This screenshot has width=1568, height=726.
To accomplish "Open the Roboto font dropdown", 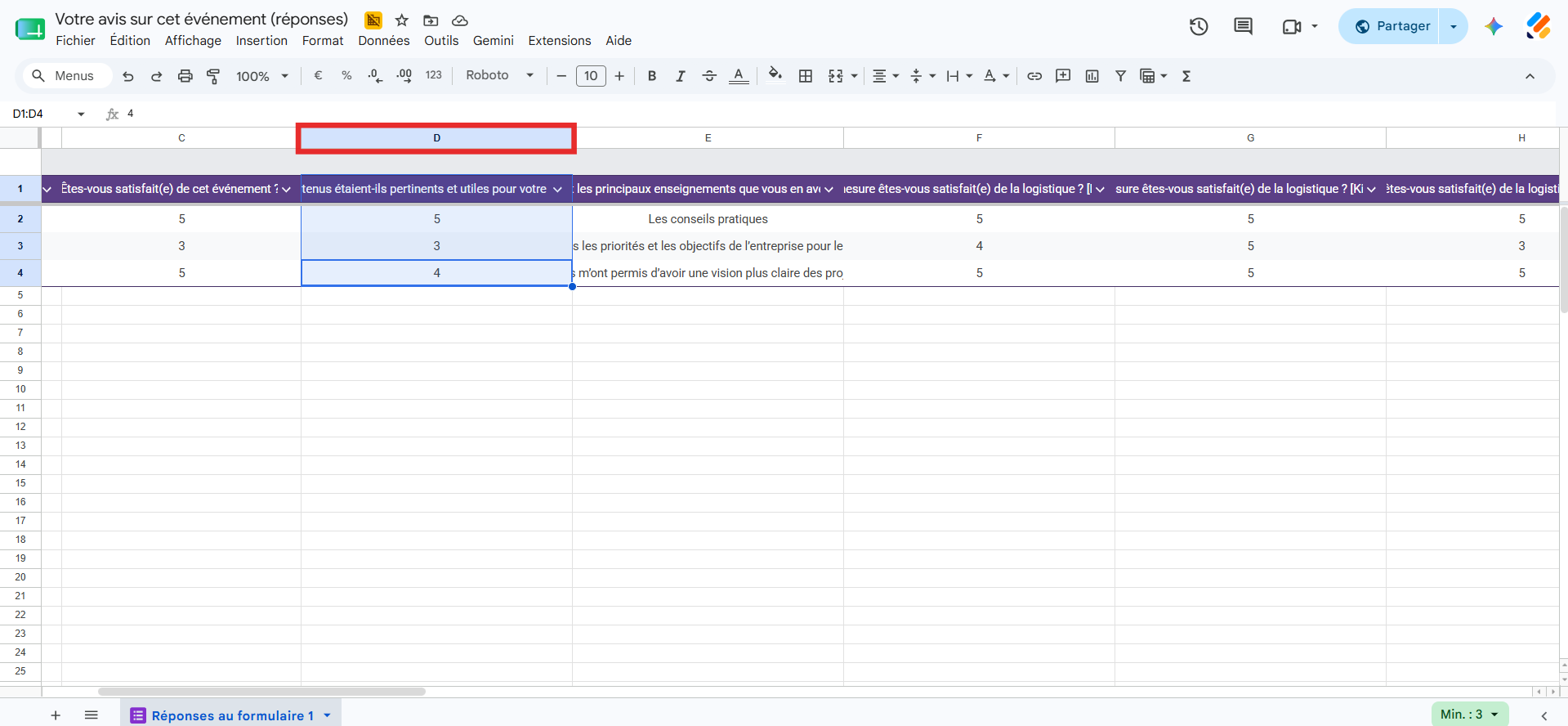I will (x=499, y=75).
